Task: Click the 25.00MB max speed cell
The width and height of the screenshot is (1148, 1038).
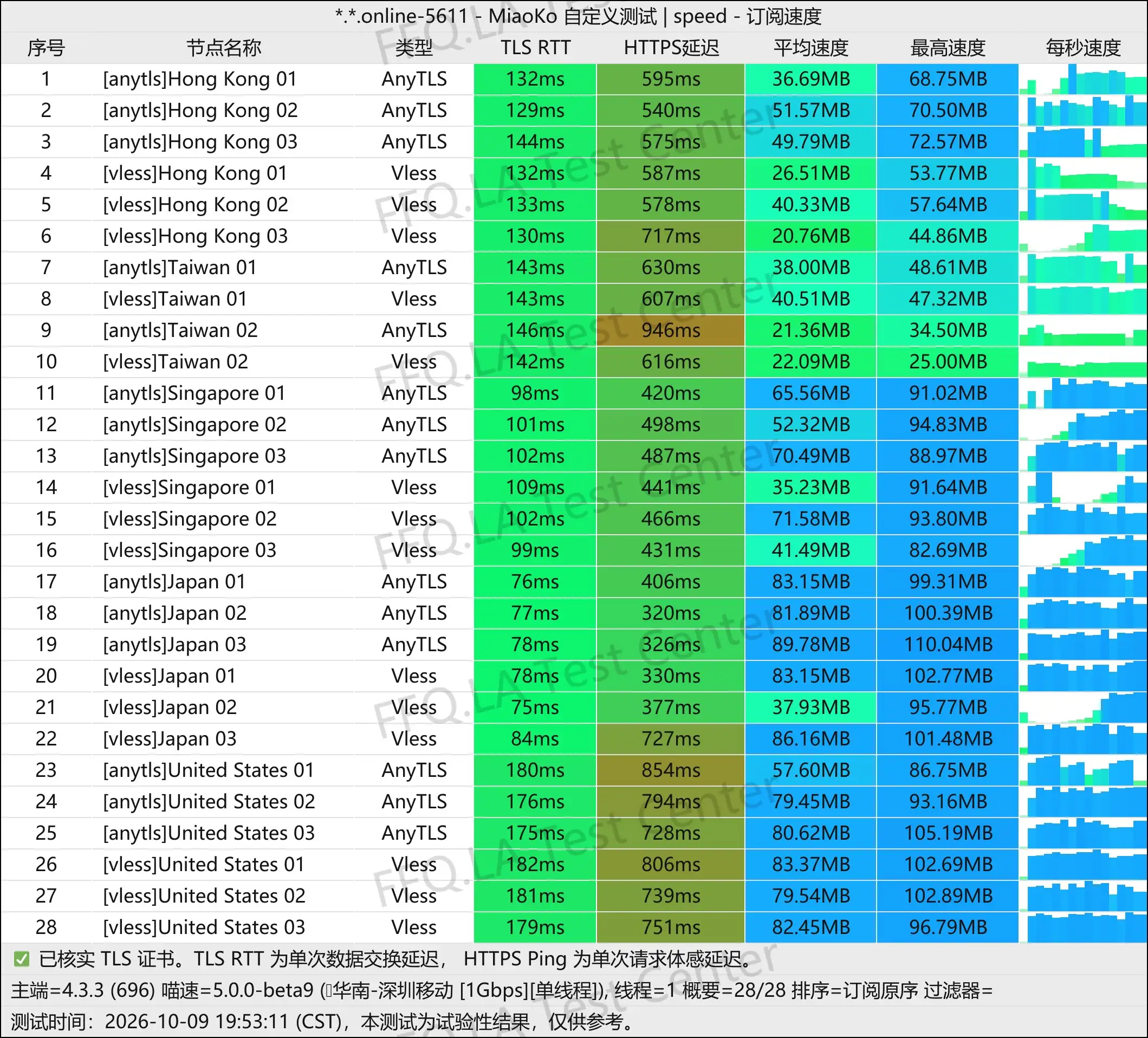Action: point(948,361)
